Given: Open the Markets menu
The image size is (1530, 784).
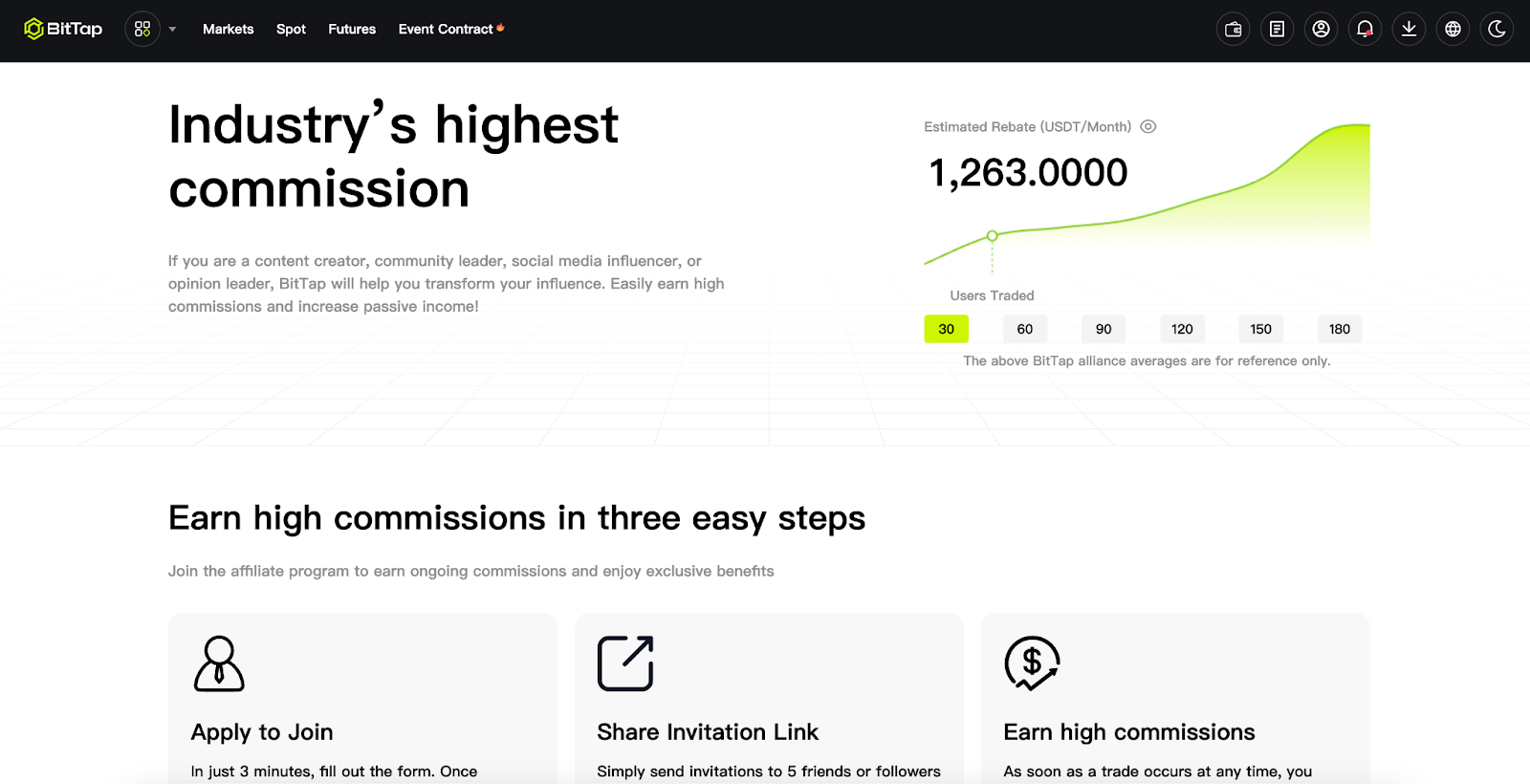Looking at the screenshot, I should coord(229,30).
